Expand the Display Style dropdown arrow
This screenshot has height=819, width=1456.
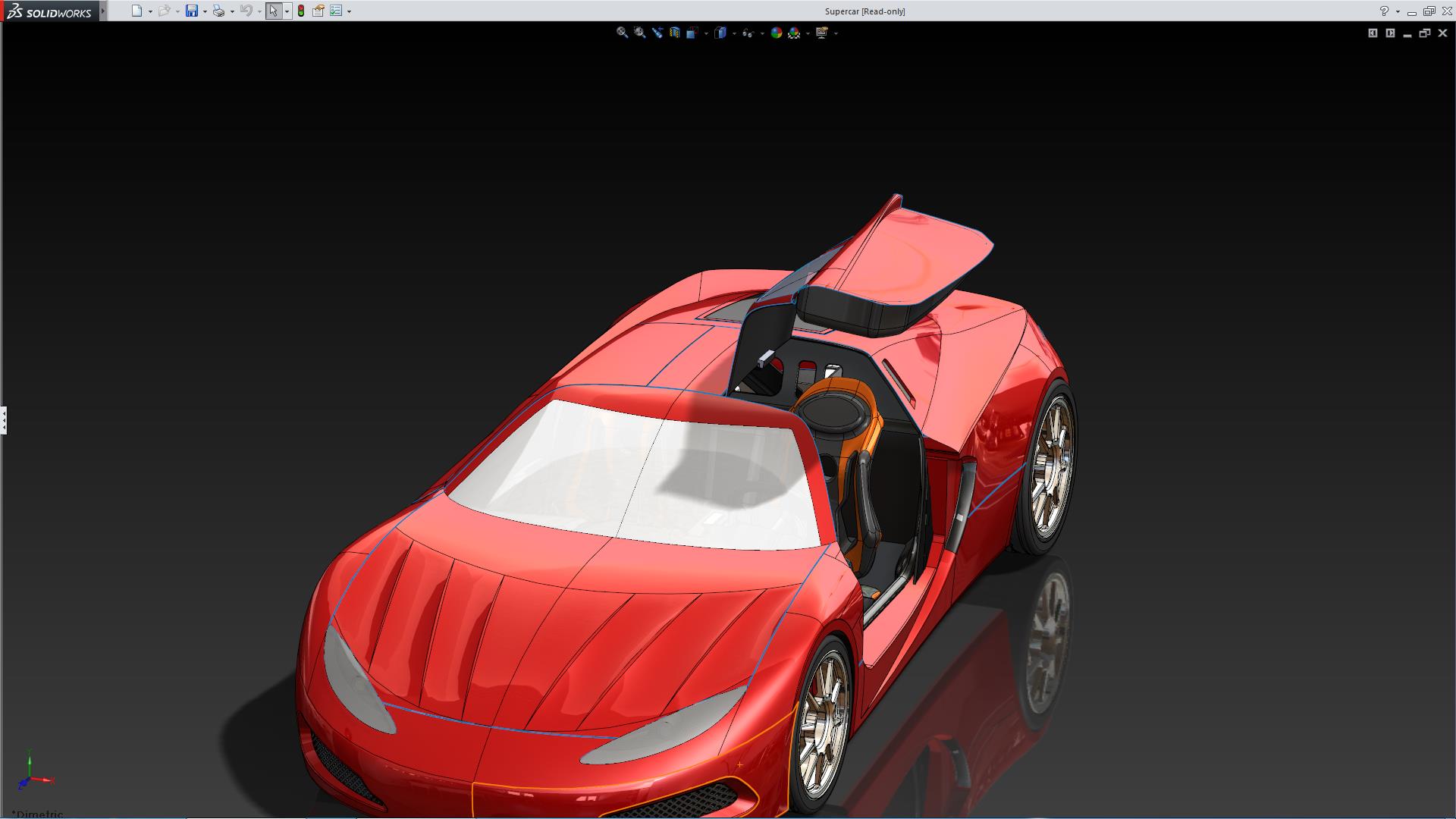[x=734, y=33]
